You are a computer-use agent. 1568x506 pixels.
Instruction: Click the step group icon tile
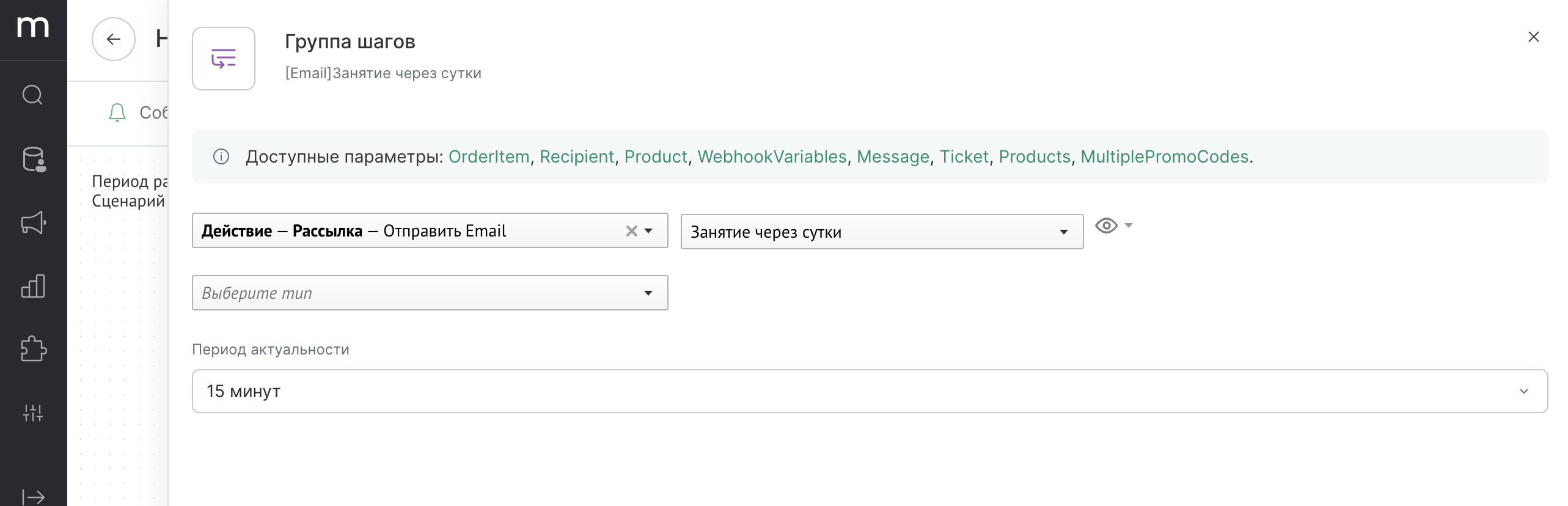pos(224,59)
